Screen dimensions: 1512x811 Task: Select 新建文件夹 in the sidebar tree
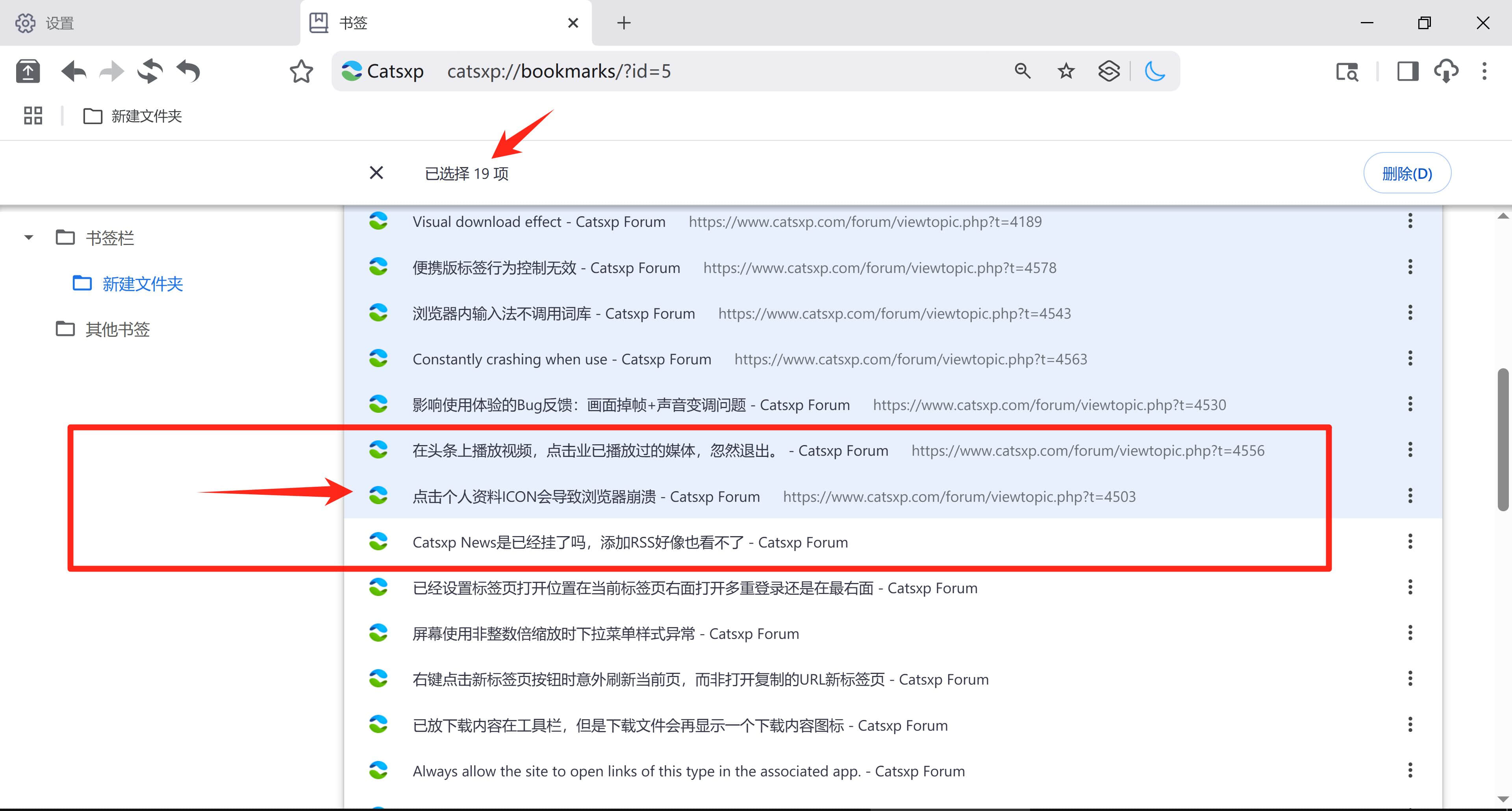pyautogui.click(x=128, y=284)
